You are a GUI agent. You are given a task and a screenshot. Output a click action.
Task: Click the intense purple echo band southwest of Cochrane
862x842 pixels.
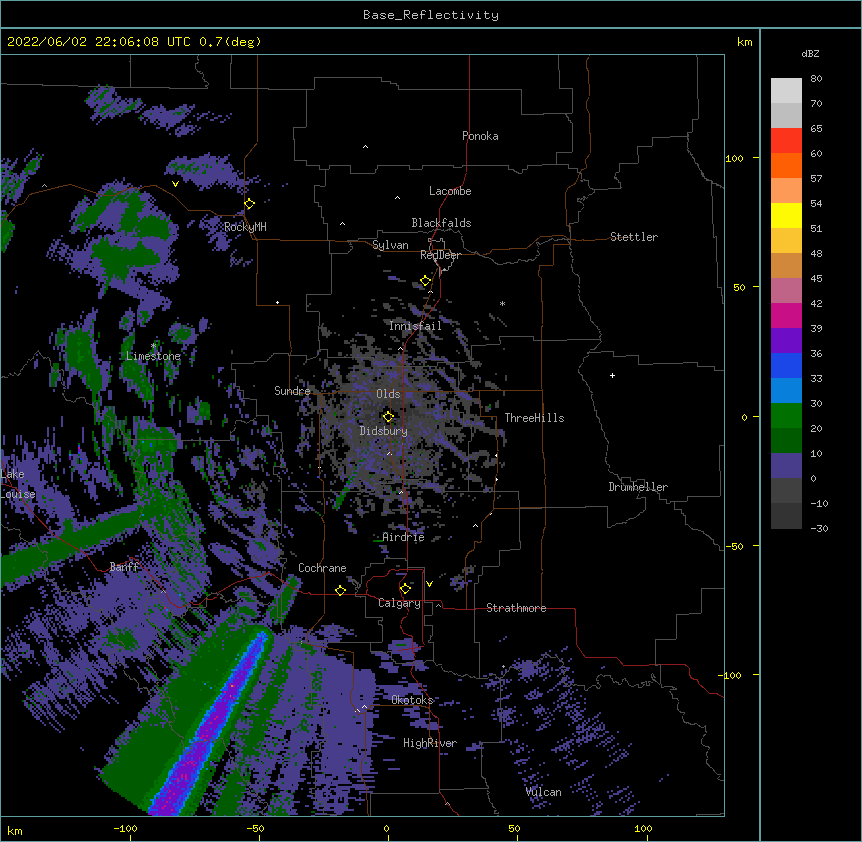[212, 723]
